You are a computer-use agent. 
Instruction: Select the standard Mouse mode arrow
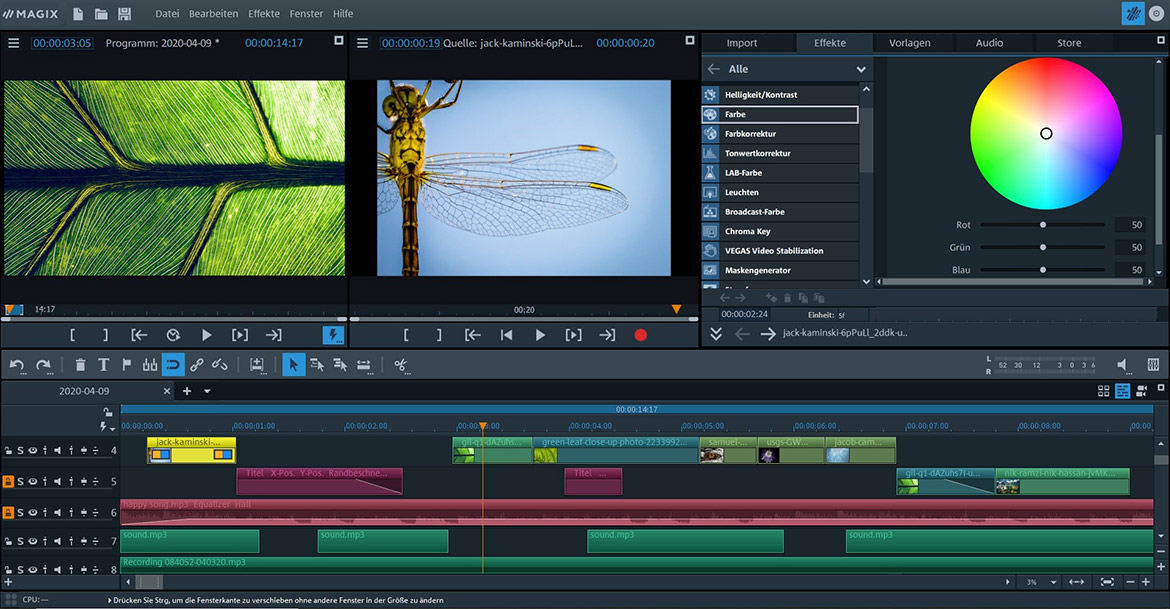(x=293, y=365)
